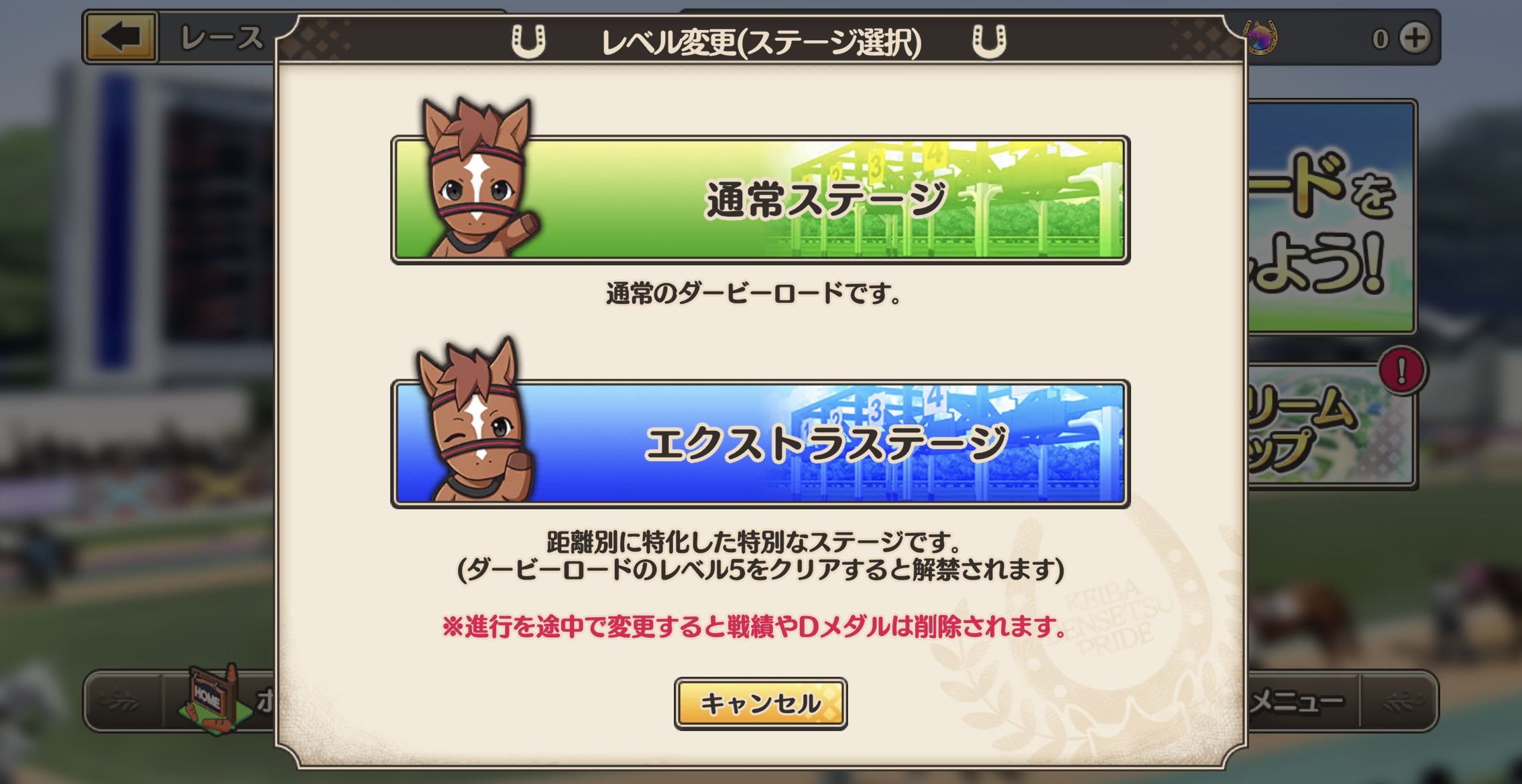Tap the レース header label
The image size is (1522, 784).
[x=223, y=38]
